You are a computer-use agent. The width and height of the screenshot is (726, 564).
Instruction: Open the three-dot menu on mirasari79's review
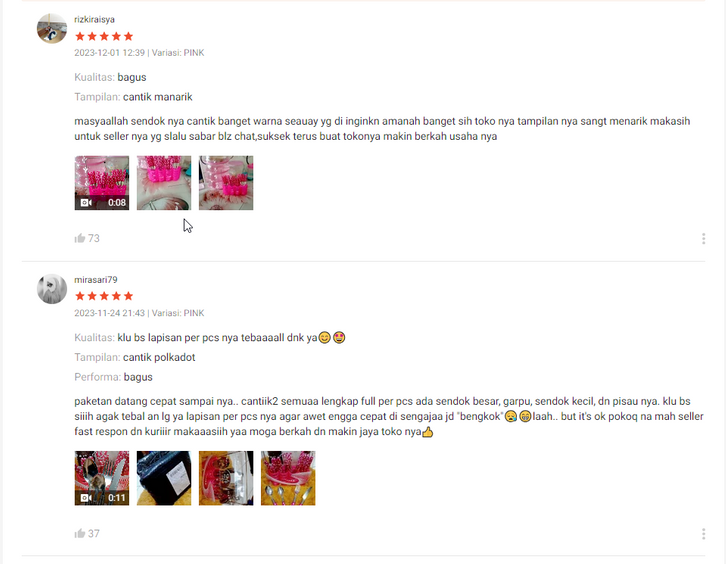click(x=703, y=534)
